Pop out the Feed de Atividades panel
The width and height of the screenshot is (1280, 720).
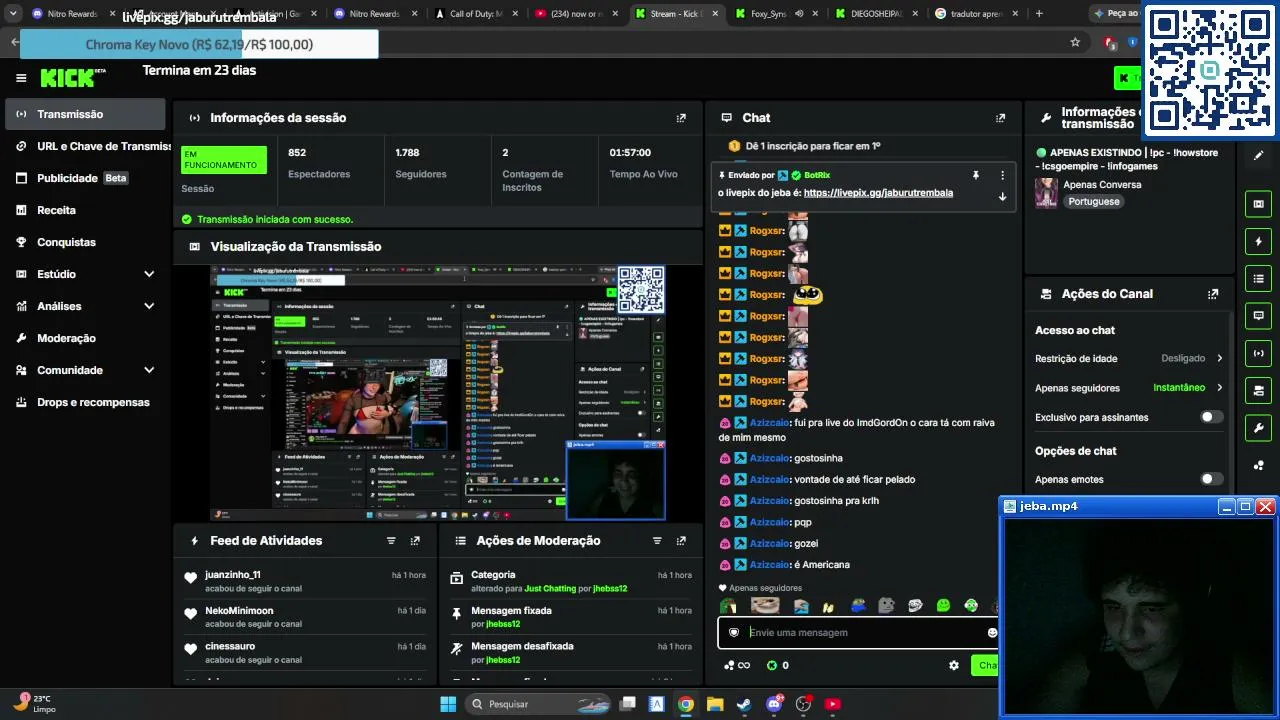(415, 541)
